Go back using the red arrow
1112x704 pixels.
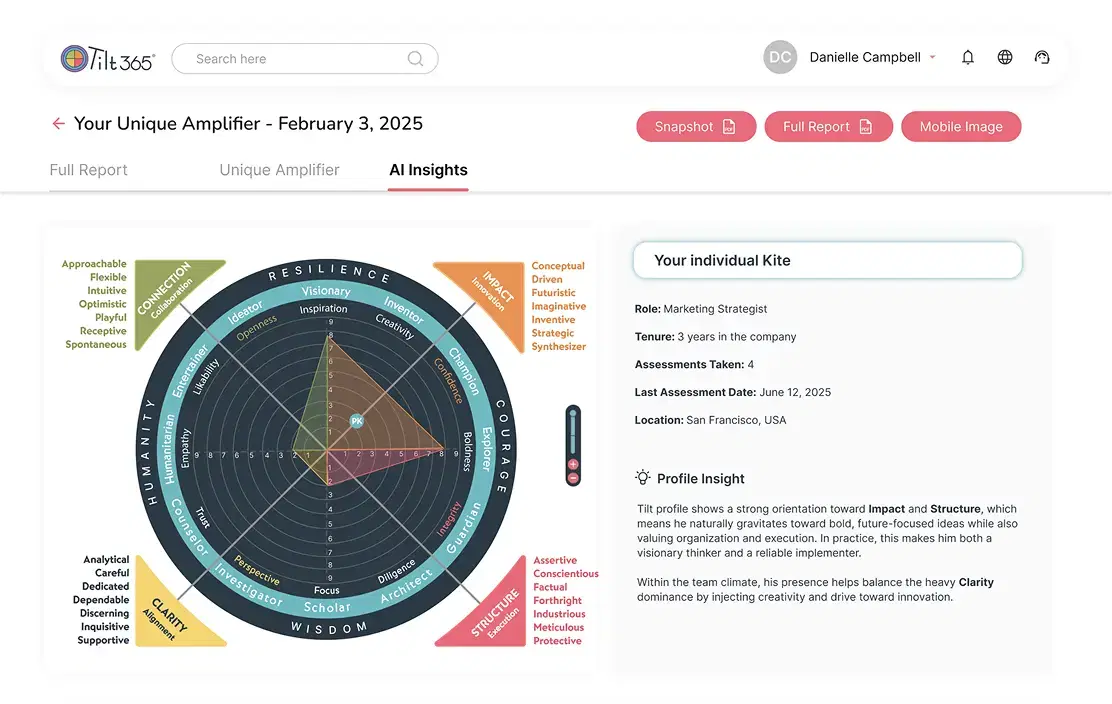pos(58,123)
